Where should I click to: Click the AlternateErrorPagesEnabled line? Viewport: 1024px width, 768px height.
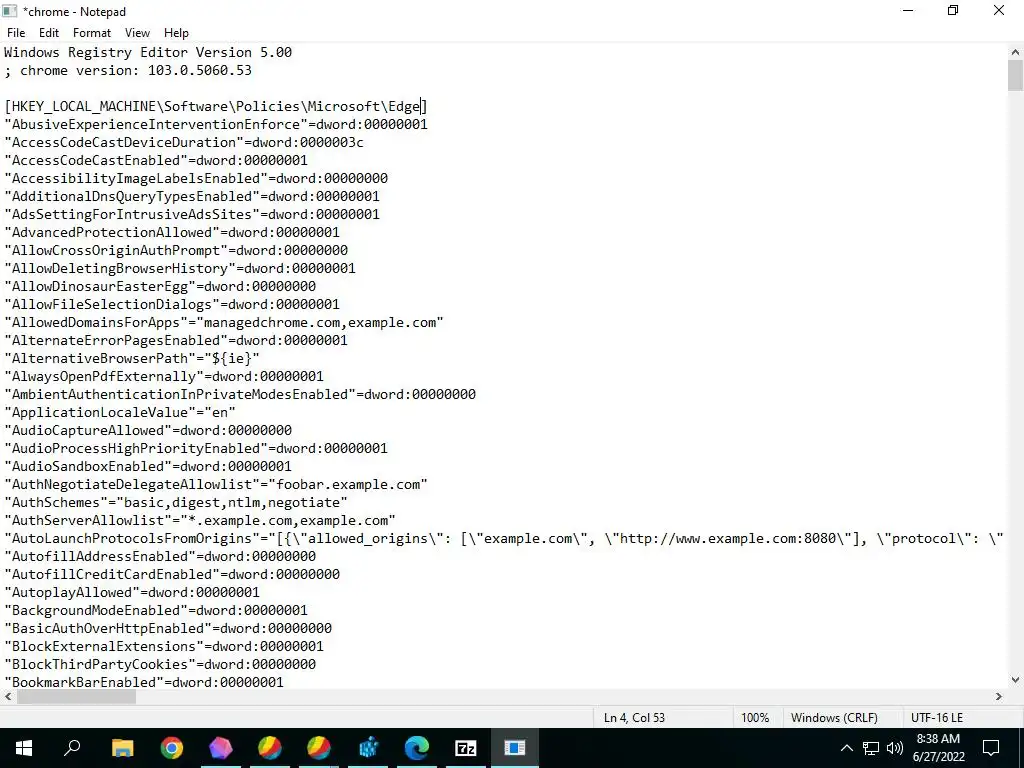point(176,340)
